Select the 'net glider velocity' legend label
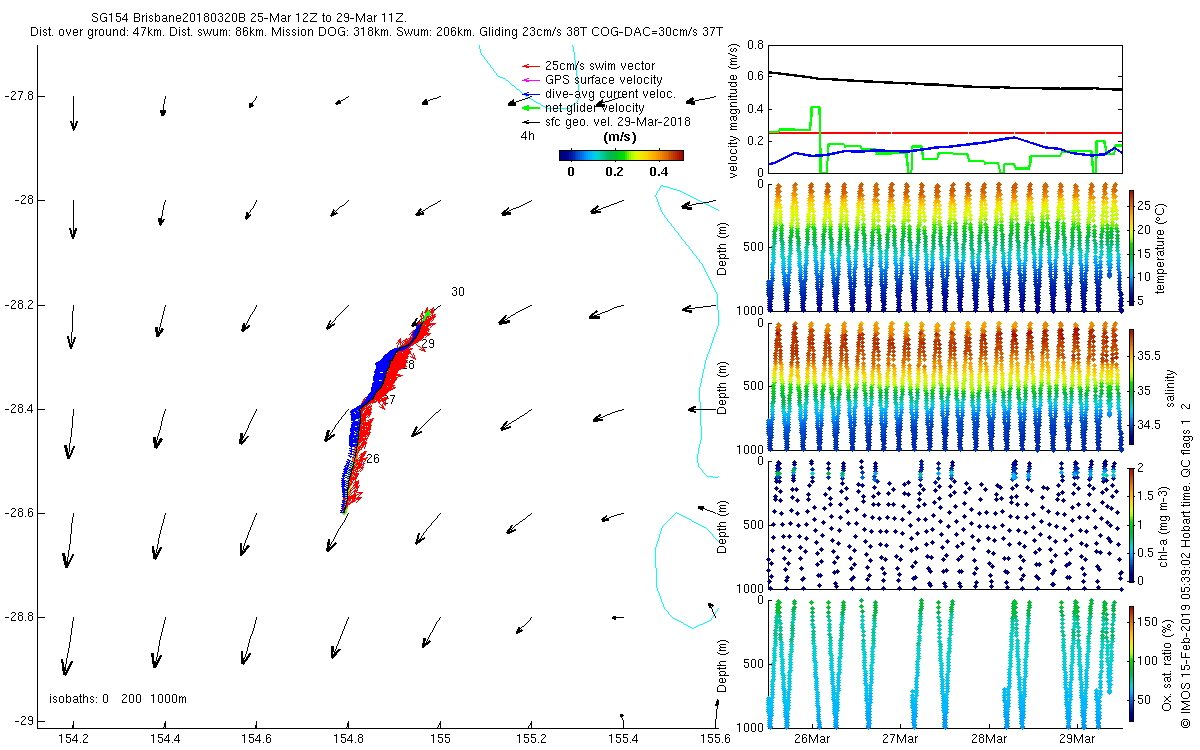Viewport: 1200px width, 750px height. 595,108
